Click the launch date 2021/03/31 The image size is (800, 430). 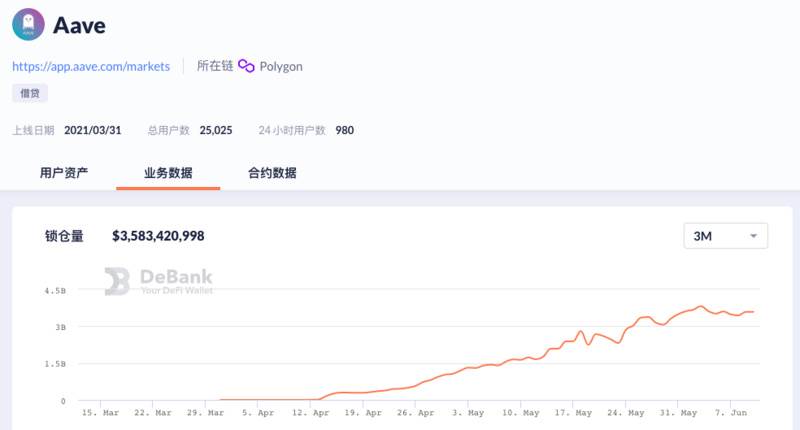92,131
